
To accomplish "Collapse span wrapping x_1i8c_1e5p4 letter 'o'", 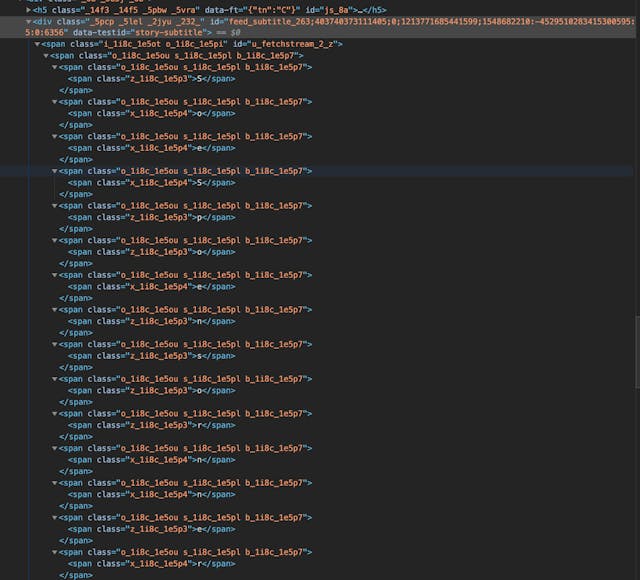I will (54, 102).
